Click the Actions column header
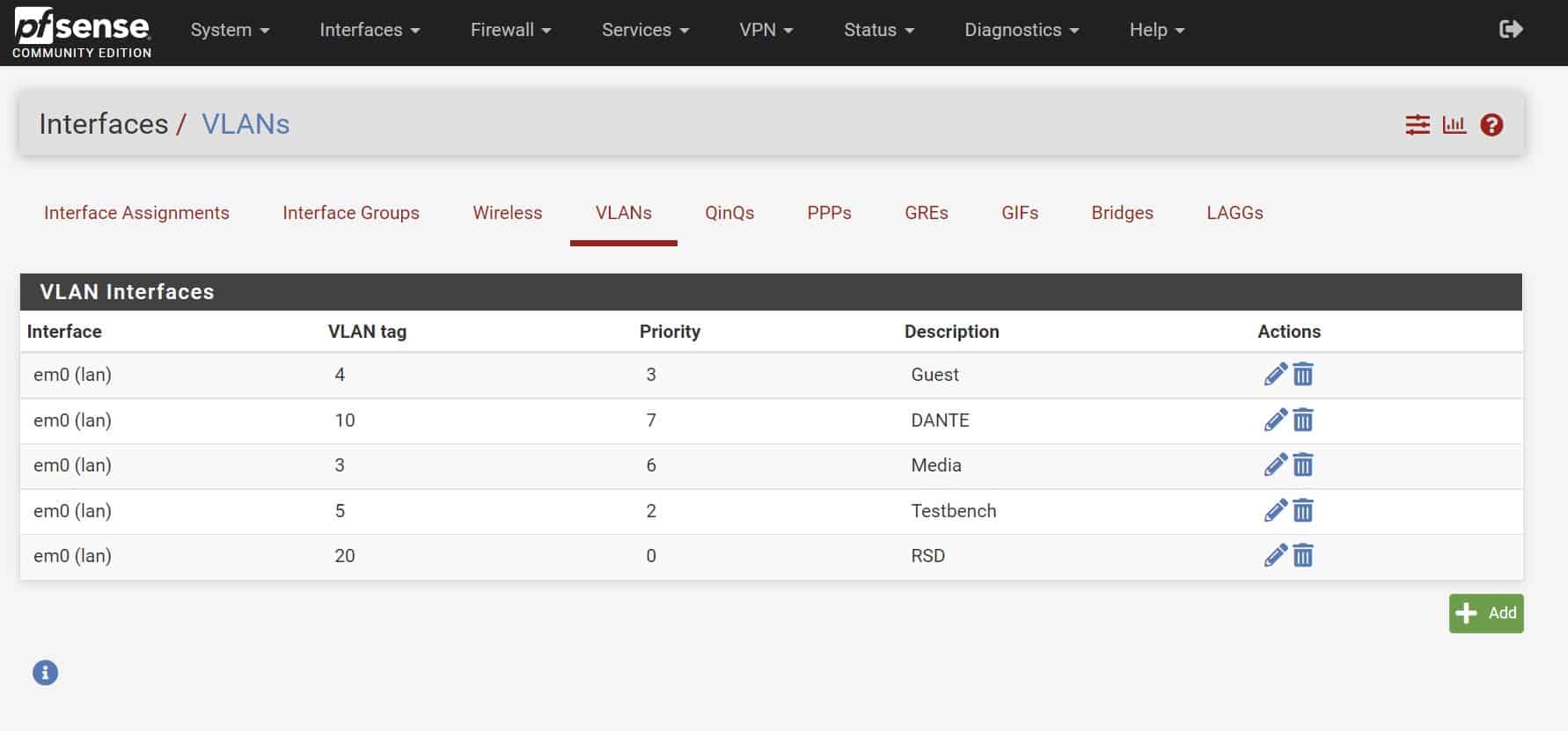 coord(1289,332)
